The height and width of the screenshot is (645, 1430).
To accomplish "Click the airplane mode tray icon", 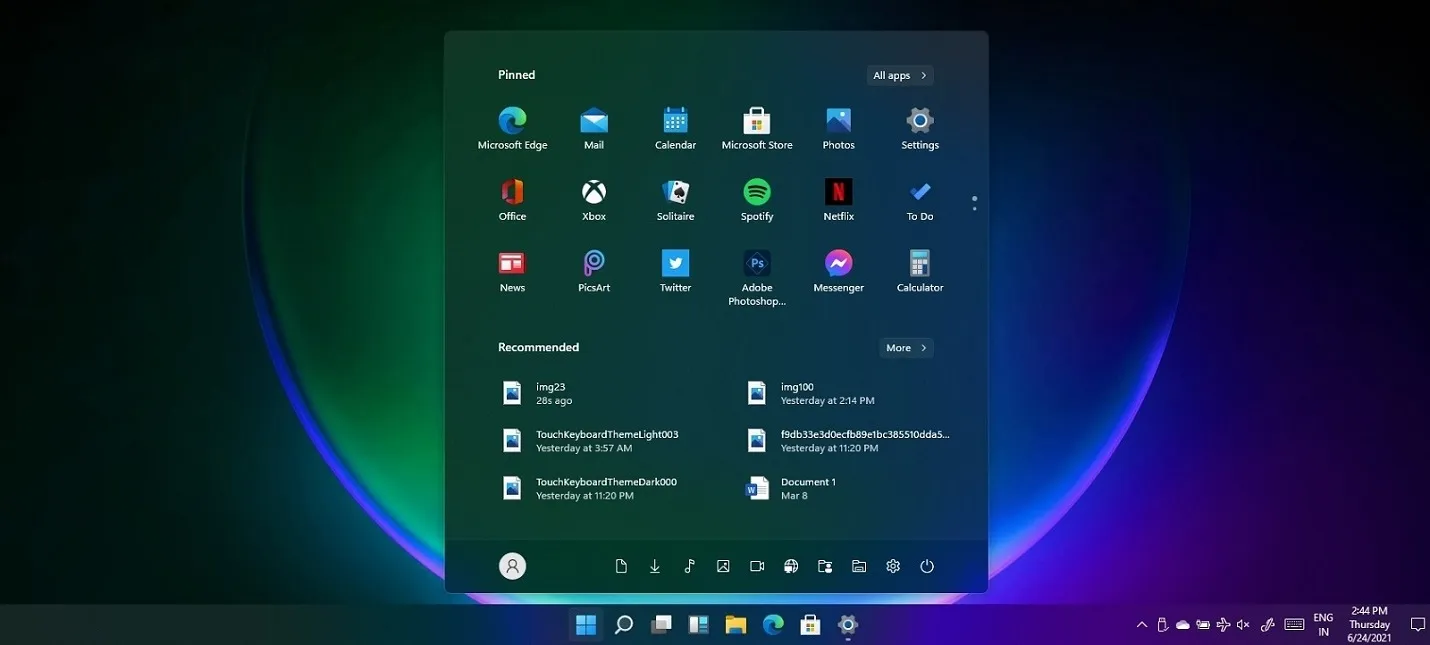I will (1223, 625).
